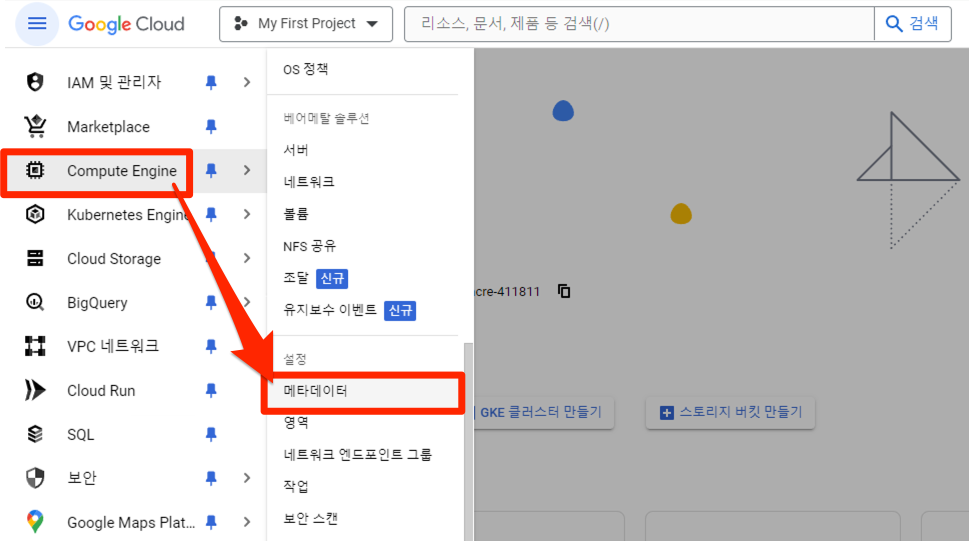969x541 pixels.
Task: Copy the project ID with copy icon
Action: (x=564, y=291)
